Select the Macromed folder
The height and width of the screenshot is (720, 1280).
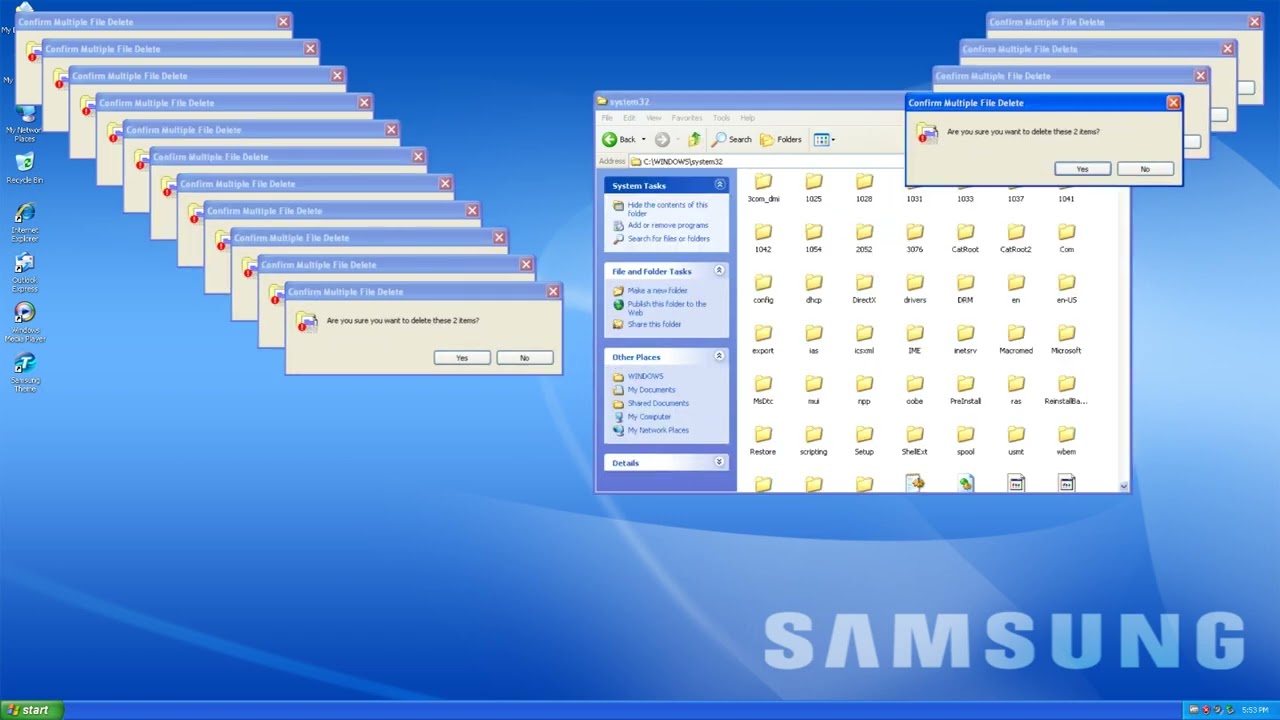point(1016,339)
